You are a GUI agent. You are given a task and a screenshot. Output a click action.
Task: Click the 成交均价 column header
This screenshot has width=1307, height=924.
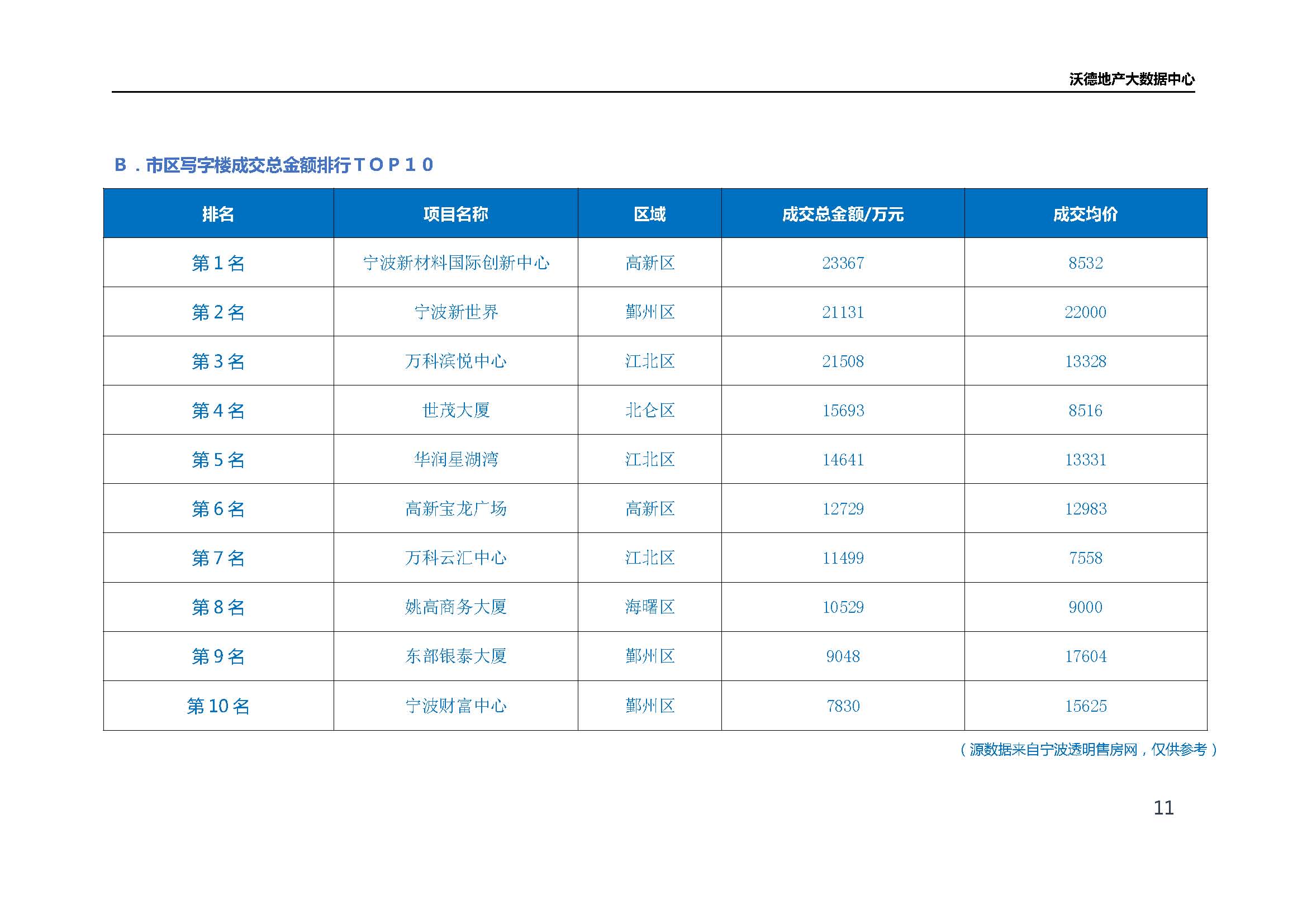pos(1085,214)
